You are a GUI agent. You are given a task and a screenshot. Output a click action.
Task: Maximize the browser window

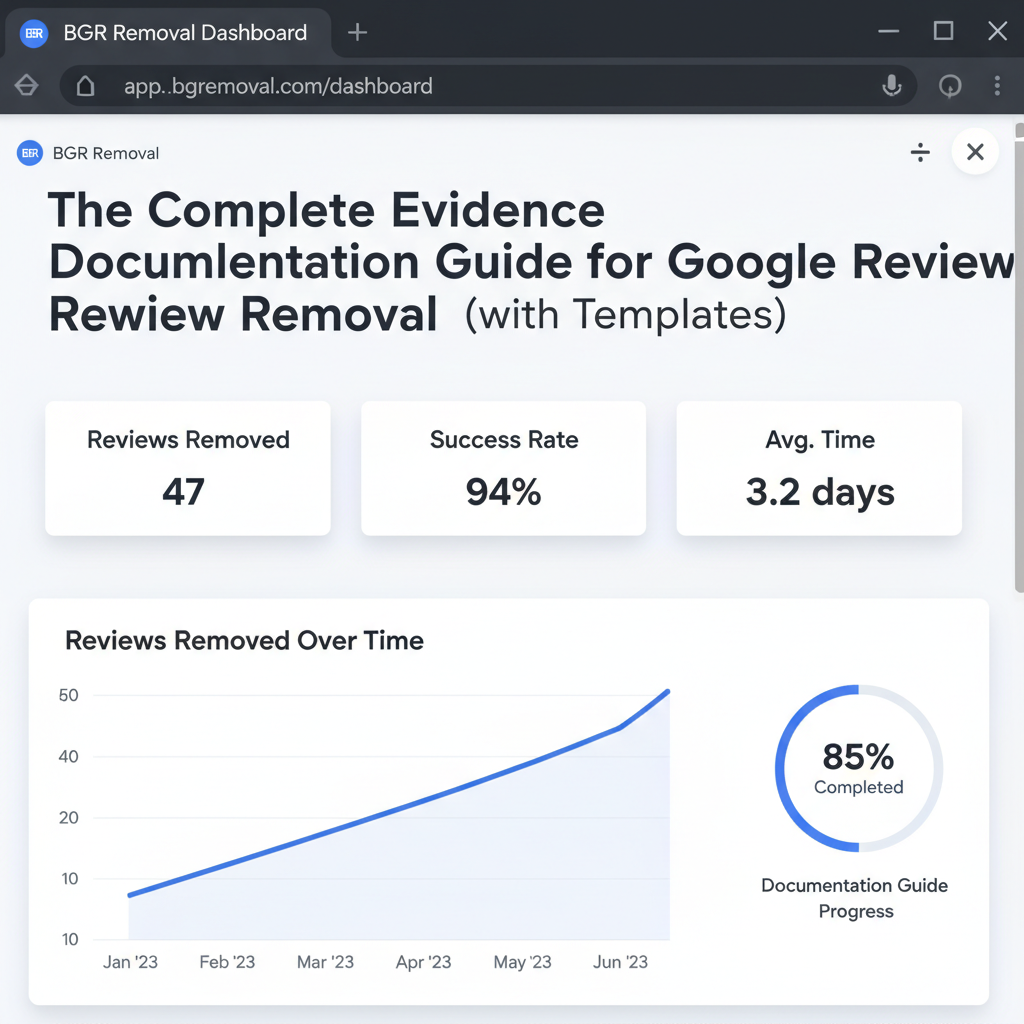[x=943, y=31]
